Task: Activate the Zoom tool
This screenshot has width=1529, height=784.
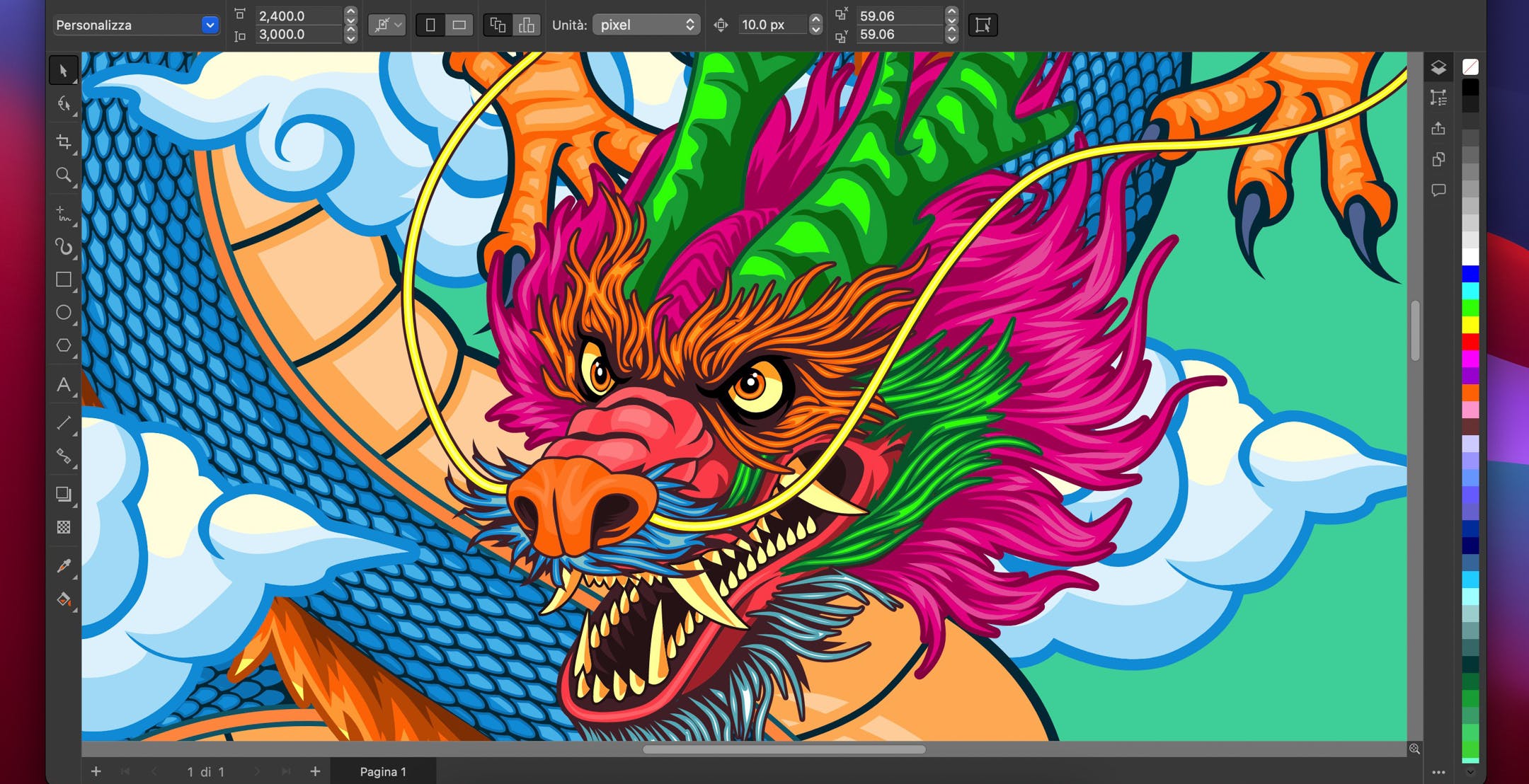Action: pyautogui.click(x=64, y=175)
